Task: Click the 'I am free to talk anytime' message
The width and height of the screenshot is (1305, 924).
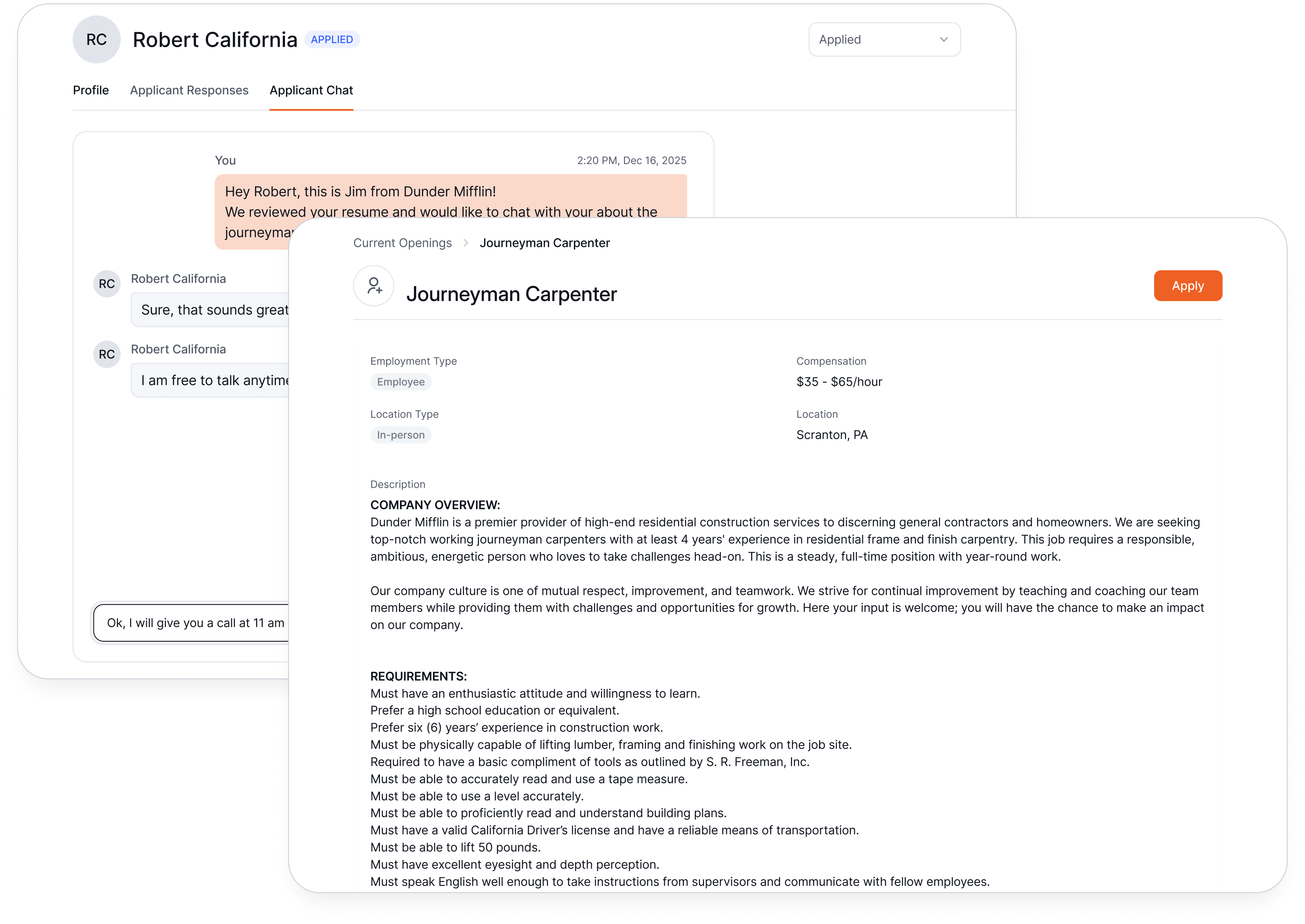Action: [x=210, y=380]
